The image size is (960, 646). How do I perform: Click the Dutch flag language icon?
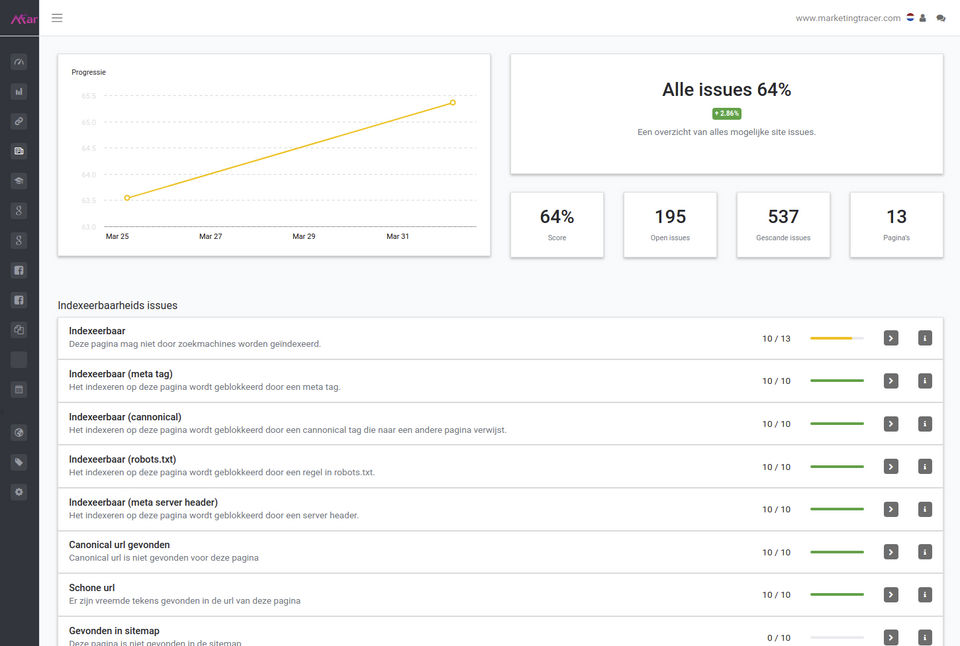(910, 18)
